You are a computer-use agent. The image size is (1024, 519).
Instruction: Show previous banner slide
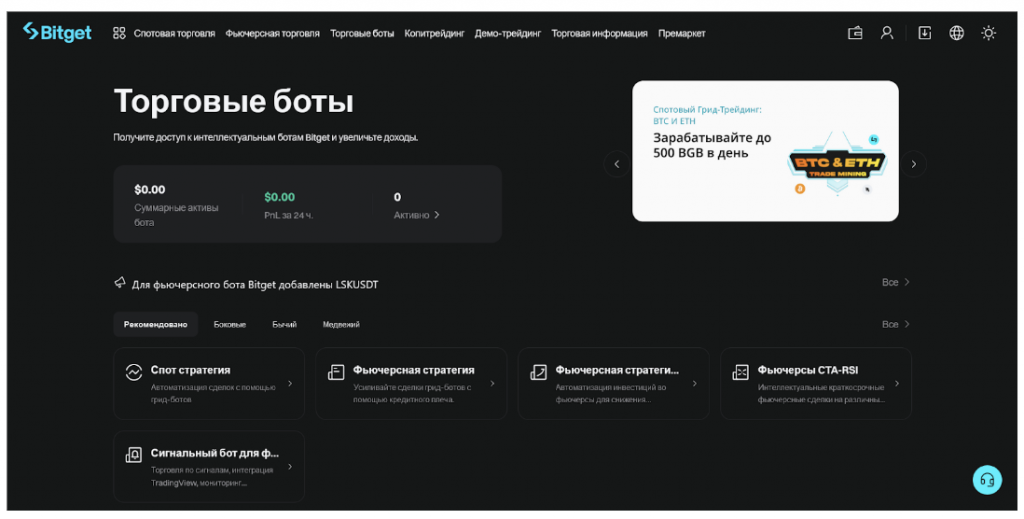[616, 164]
